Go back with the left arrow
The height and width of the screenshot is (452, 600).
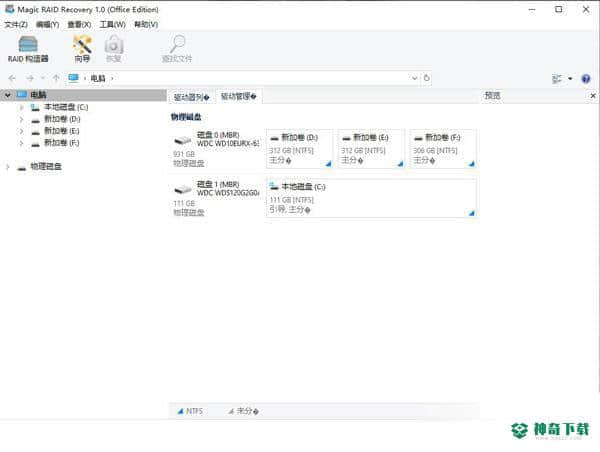tap(12, 78)
